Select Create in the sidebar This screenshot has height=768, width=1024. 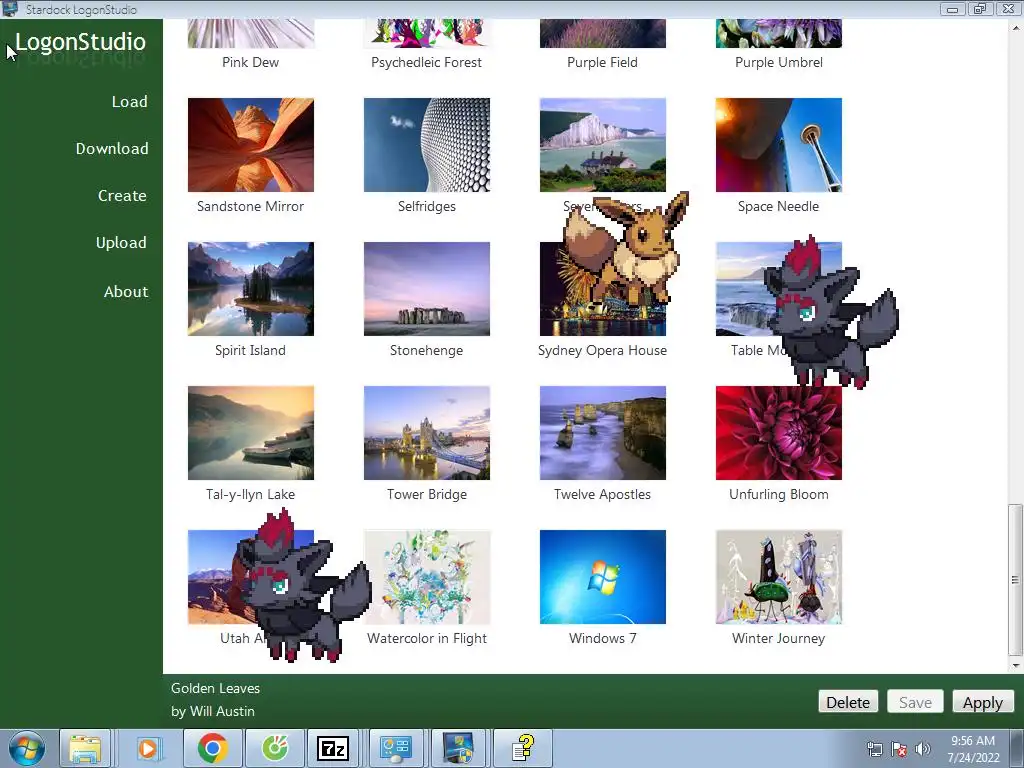[122, 196]
